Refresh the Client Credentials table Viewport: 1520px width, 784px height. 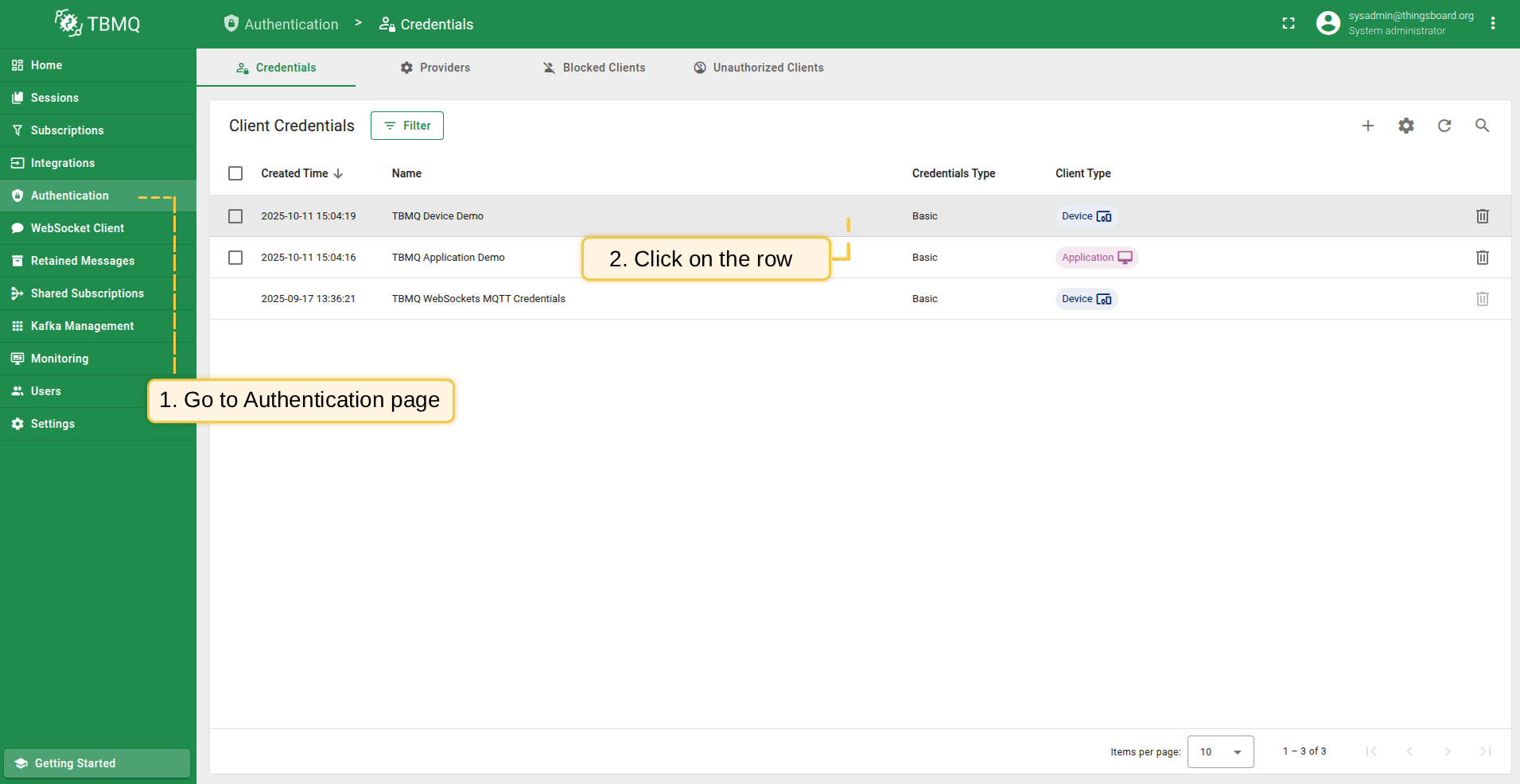point(1444,126)
